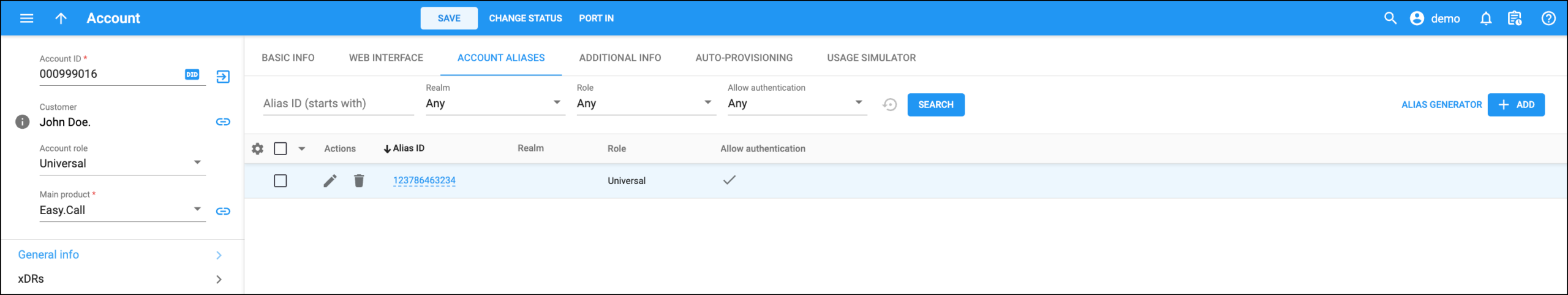Screen dimensions: 1568x295
Task: Switch to the Auto-Provisioning tab
Action: 744,58
